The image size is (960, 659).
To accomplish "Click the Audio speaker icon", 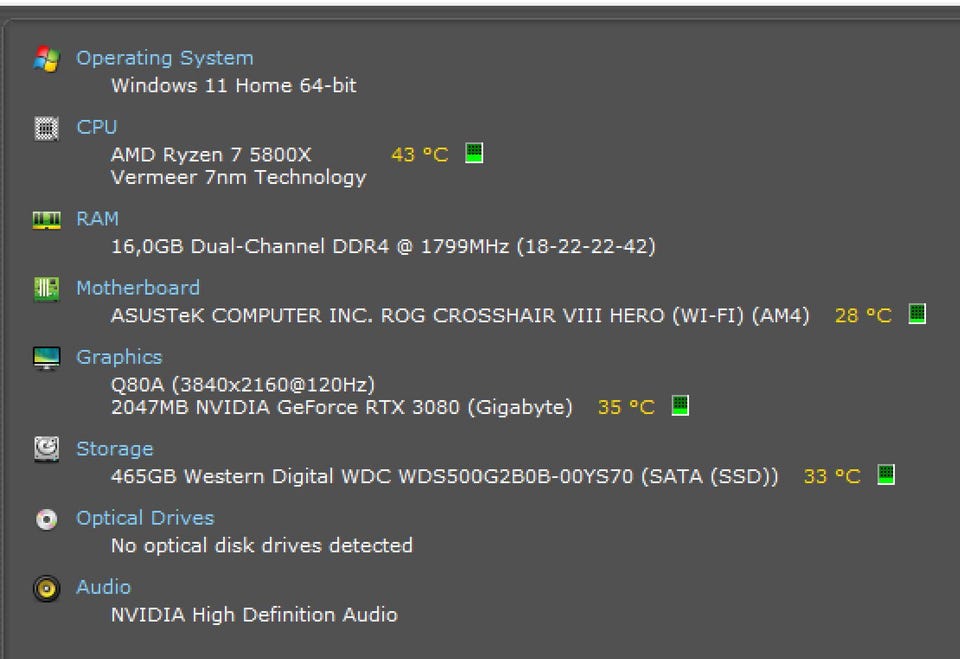I will pyautogui.click(x=46, y=588).
